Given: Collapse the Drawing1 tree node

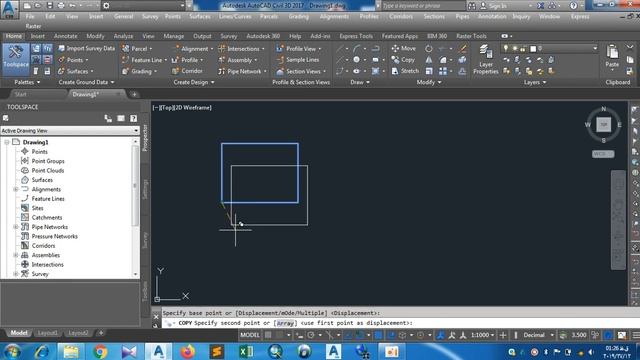Looking at the screenshot, I should pos(7,142).
